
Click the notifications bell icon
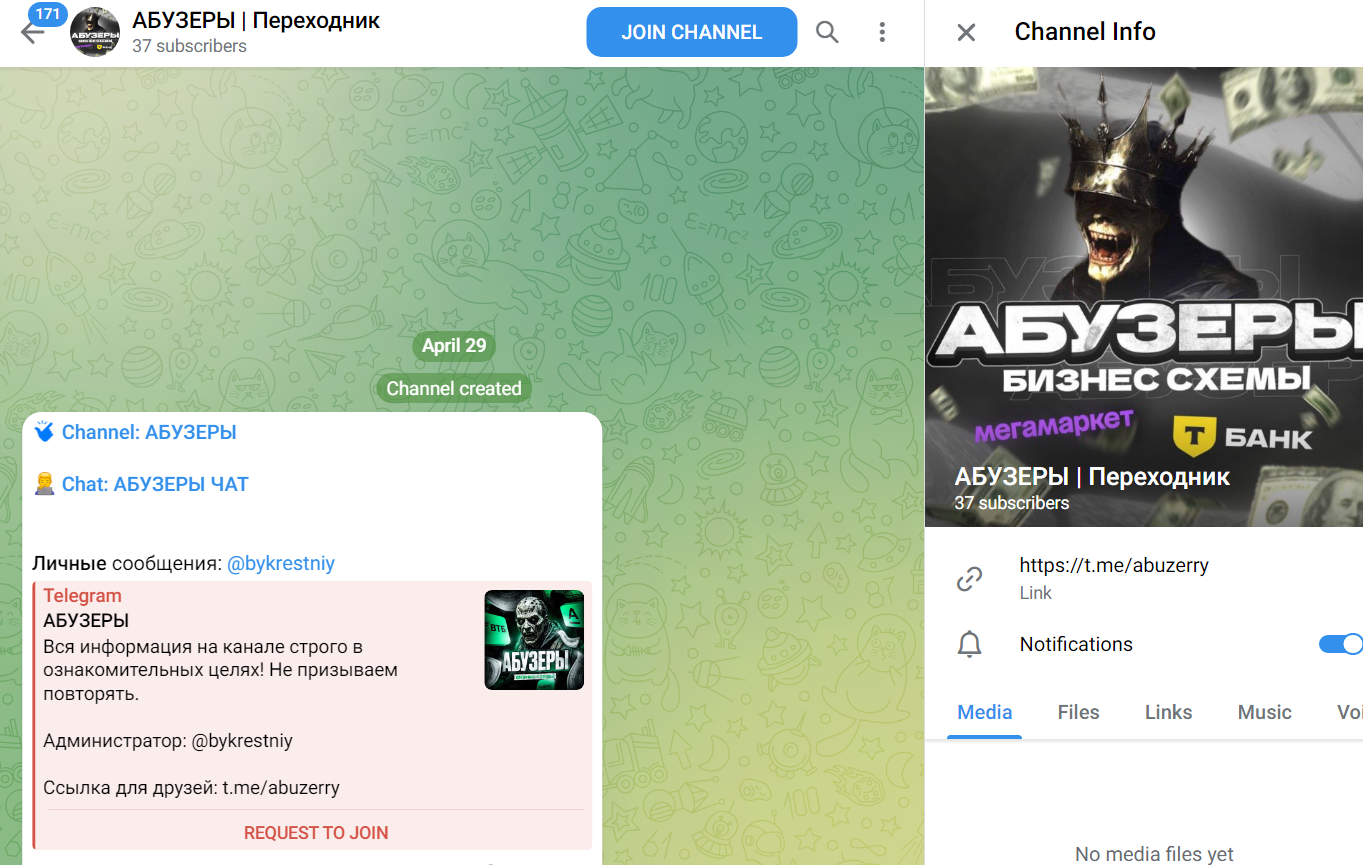click(969, 645)
